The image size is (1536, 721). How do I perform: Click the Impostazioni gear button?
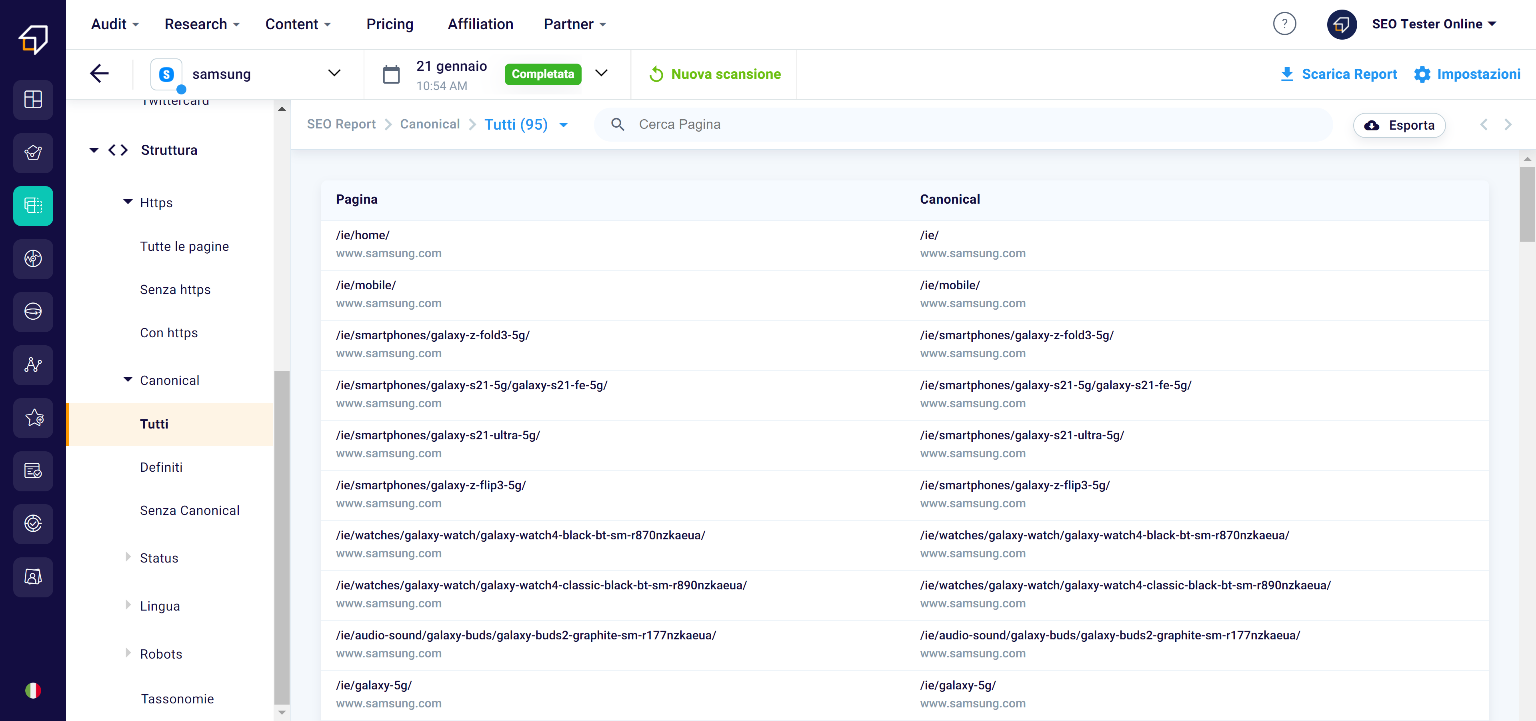pyautogui.click(x=1467, y=74)
